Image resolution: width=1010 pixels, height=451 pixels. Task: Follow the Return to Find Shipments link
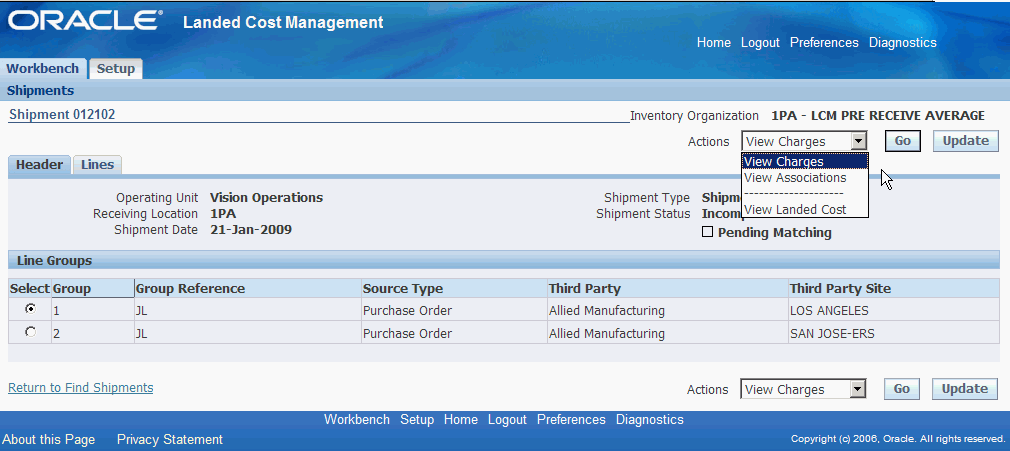[x=81, y=388]
